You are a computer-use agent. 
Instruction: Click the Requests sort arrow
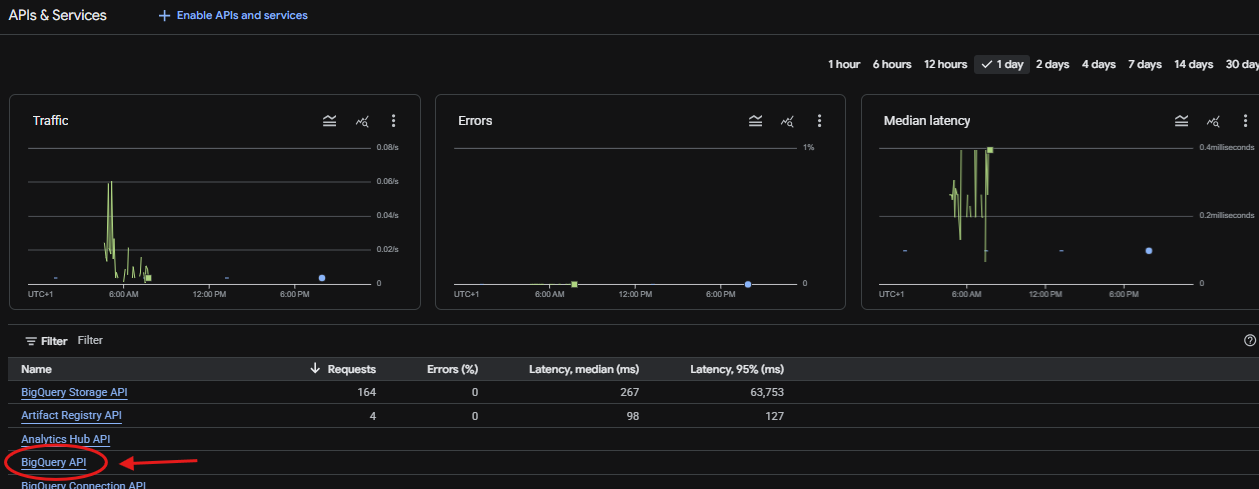(x=316, y=369)
